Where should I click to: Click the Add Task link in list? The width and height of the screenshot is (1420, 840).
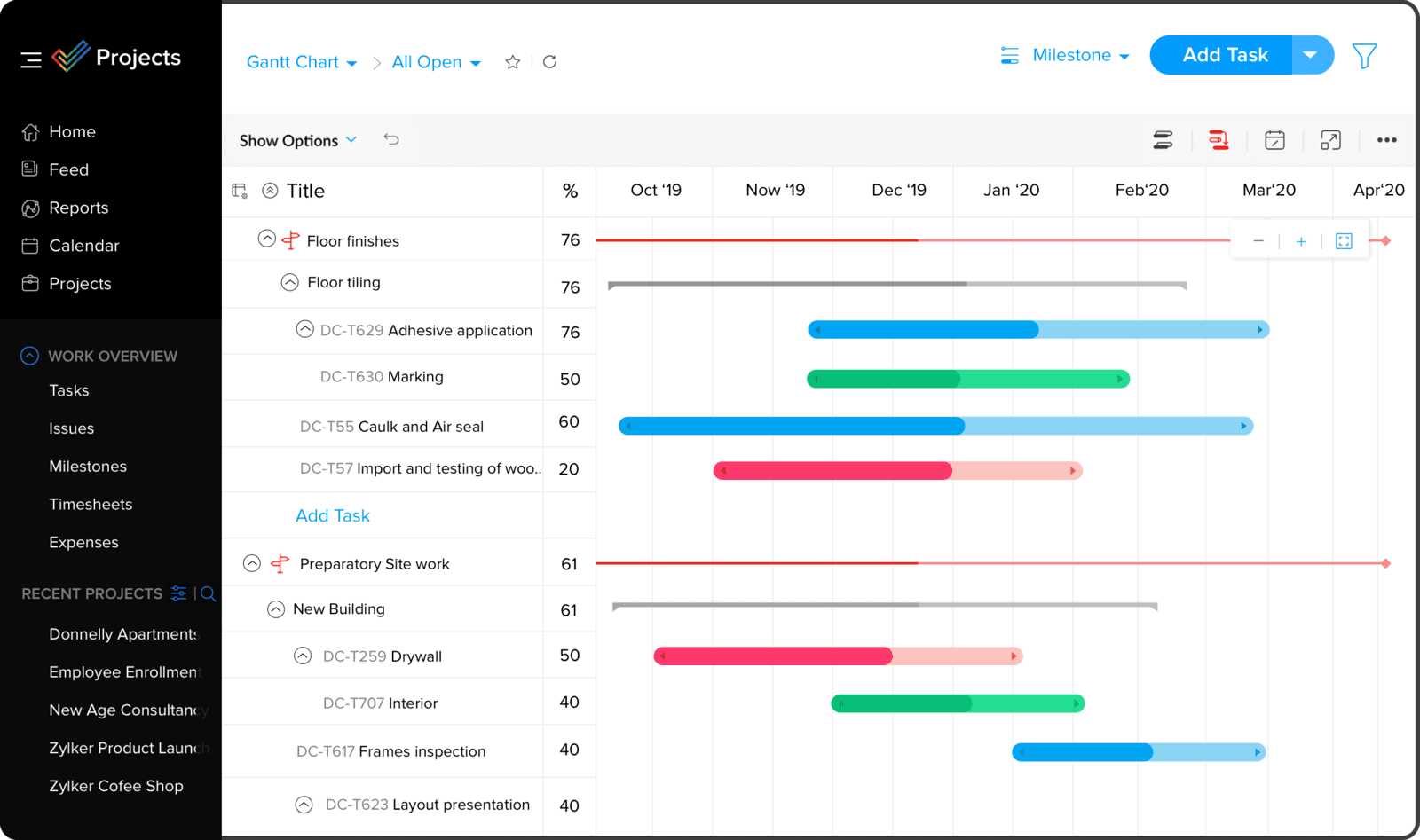(333, 515)
